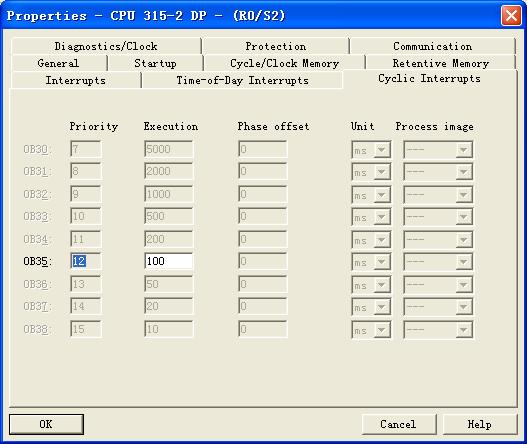Open the OB30 process image dropdown
The image size is (527, 444).
tap(438, 150)
